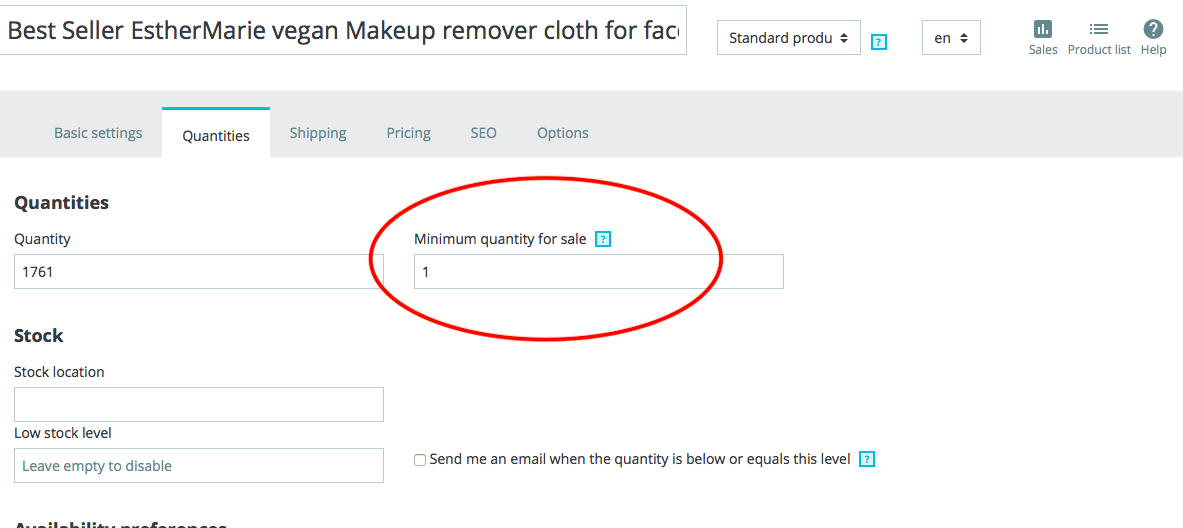
Task: Click the Minimum quantity for sale field
Action: pos(598,272)
